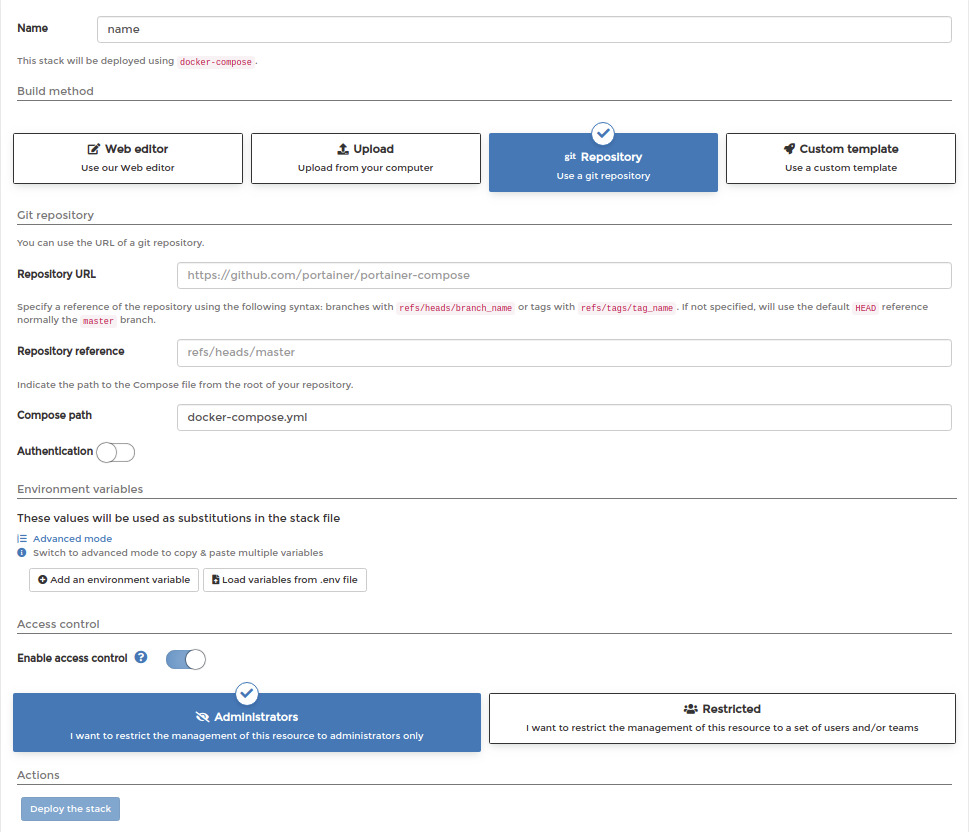Click the HEAD code snippet
The width and height of the screenshot is (969, 832).
click(865, 308)
